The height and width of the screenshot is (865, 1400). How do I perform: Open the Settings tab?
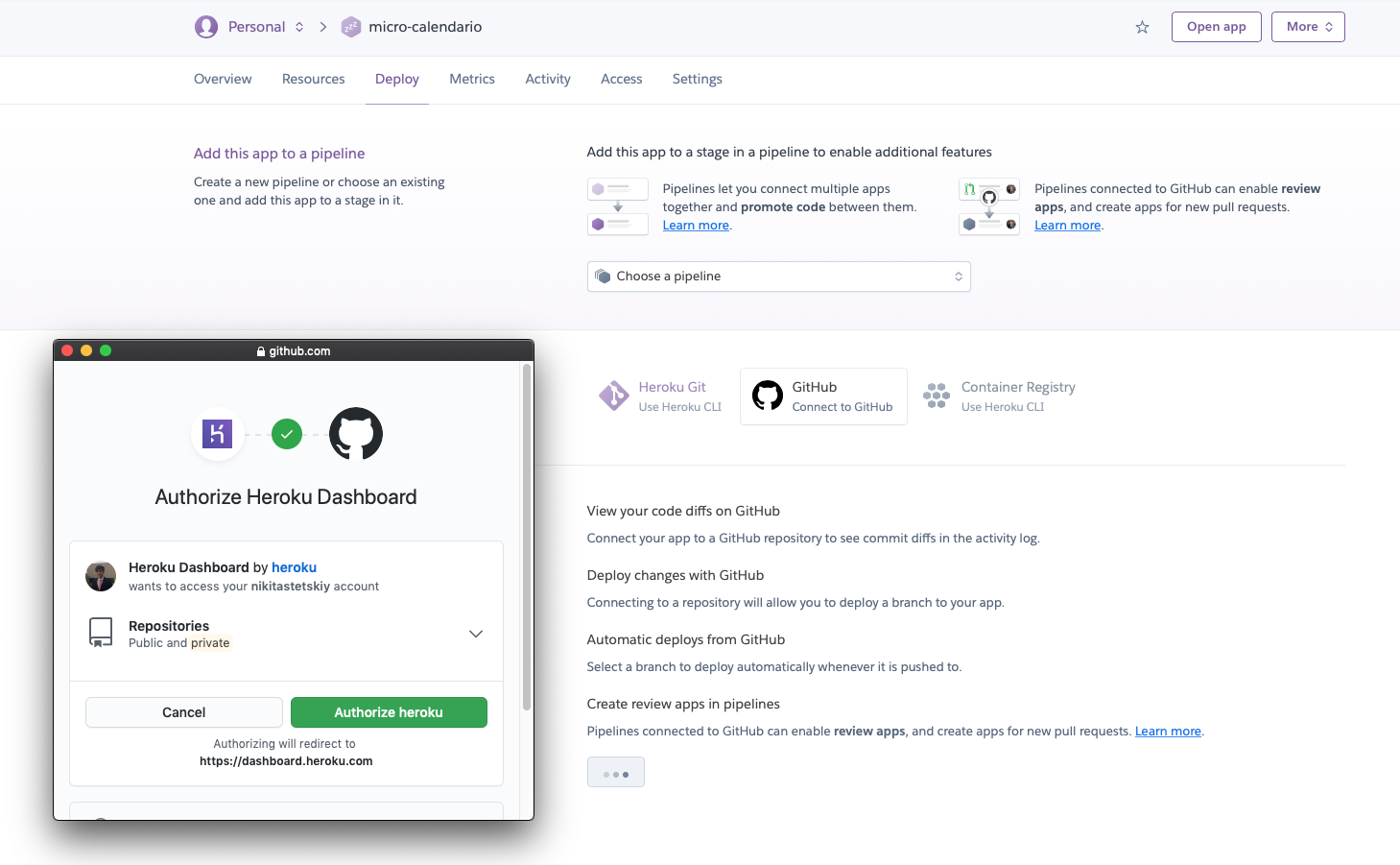[698, 79]
